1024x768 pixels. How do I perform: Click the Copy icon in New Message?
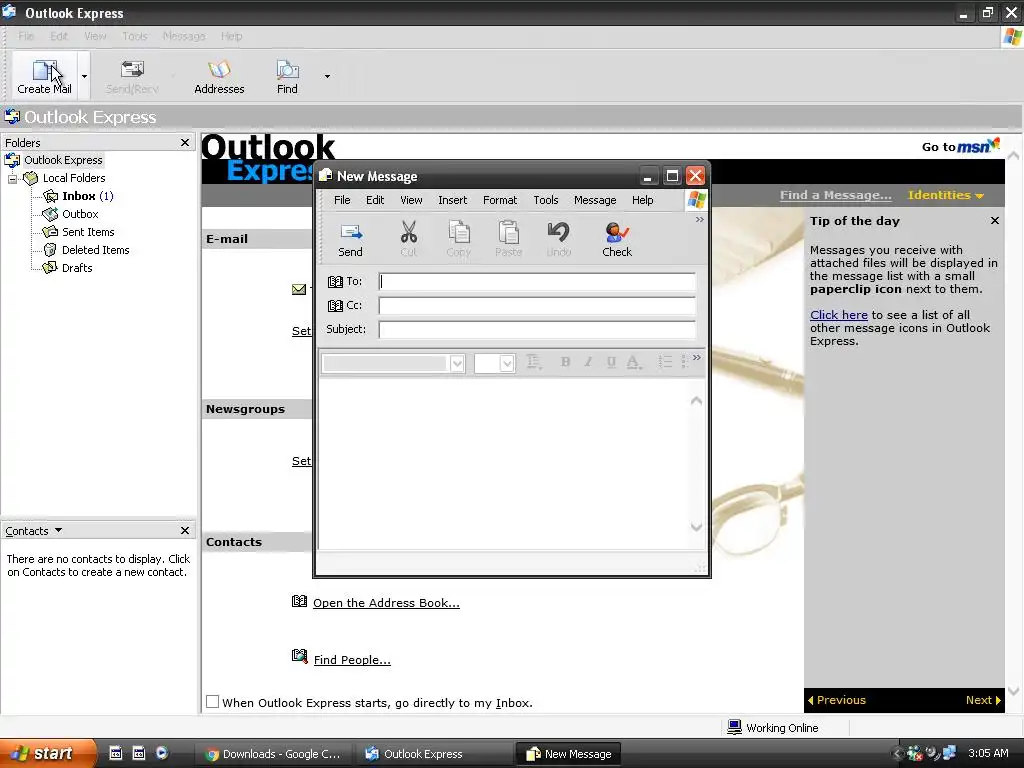458,232
